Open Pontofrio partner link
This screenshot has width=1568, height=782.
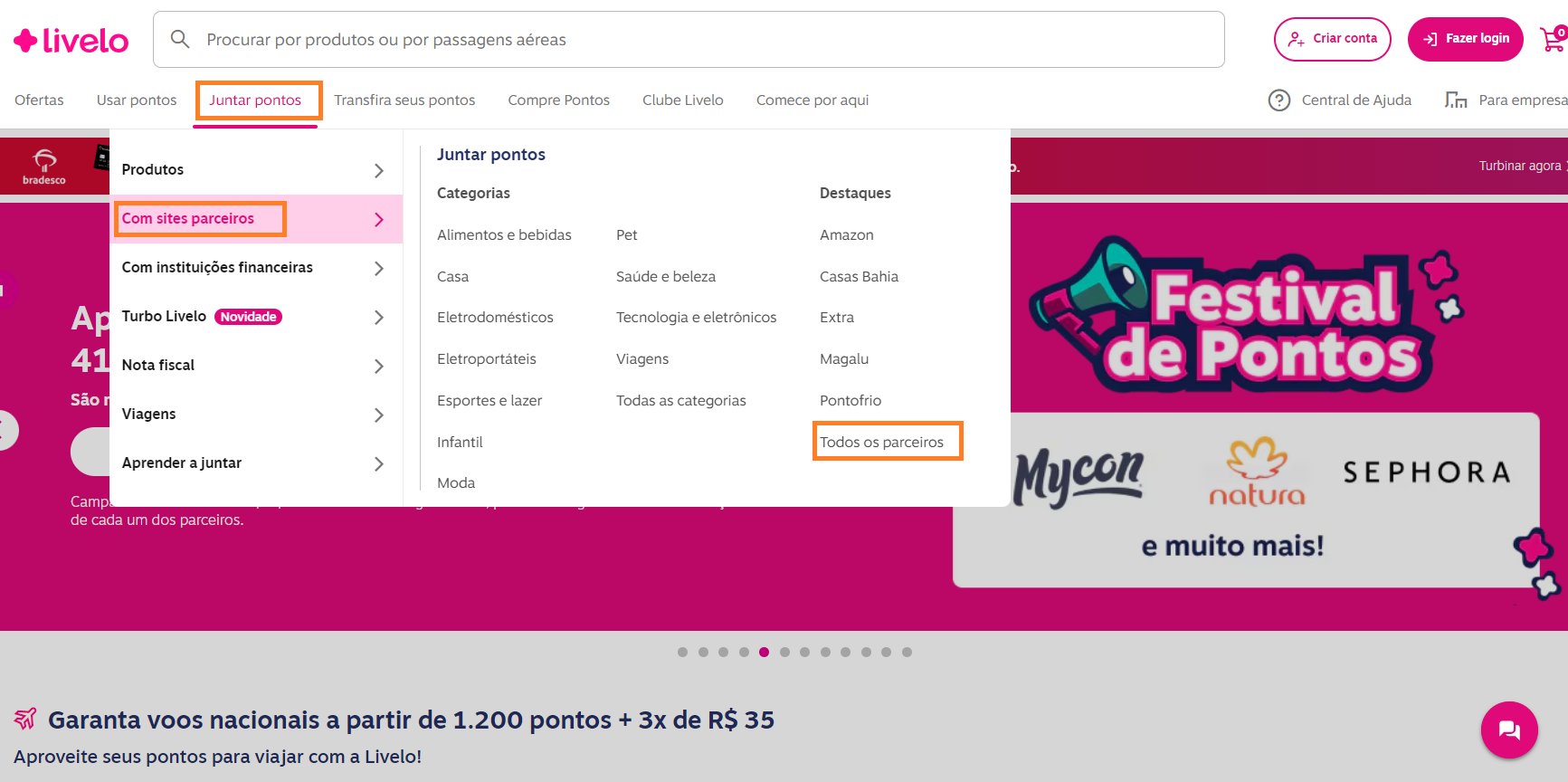851,400
